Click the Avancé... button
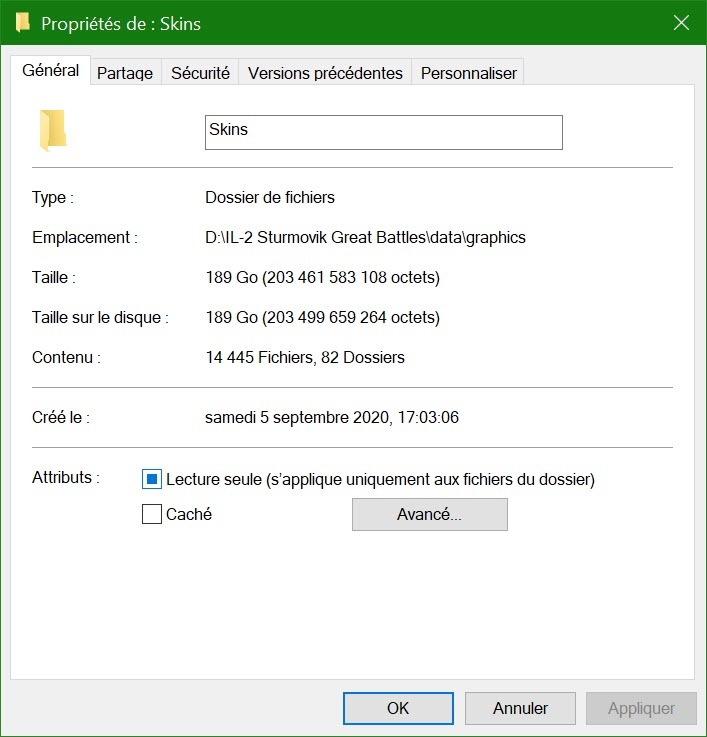This screenshot has height=737, width=707. (x=430, y=514)
